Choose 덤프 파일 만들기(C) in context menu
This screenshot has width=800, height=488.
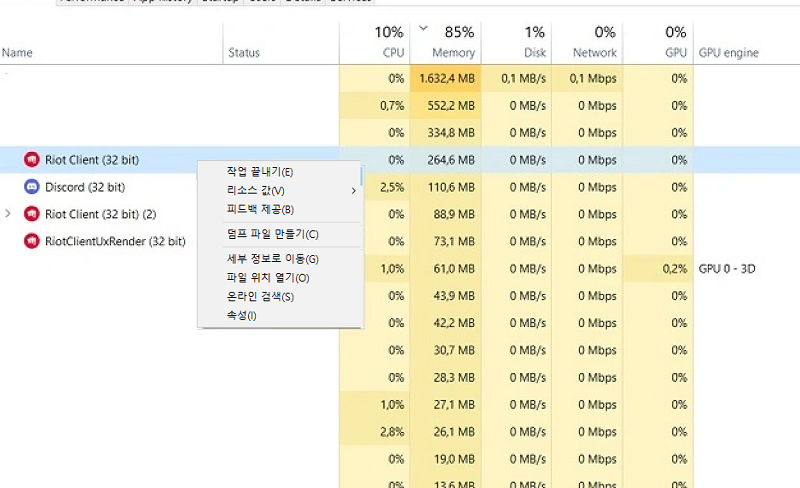pos(272,234)
